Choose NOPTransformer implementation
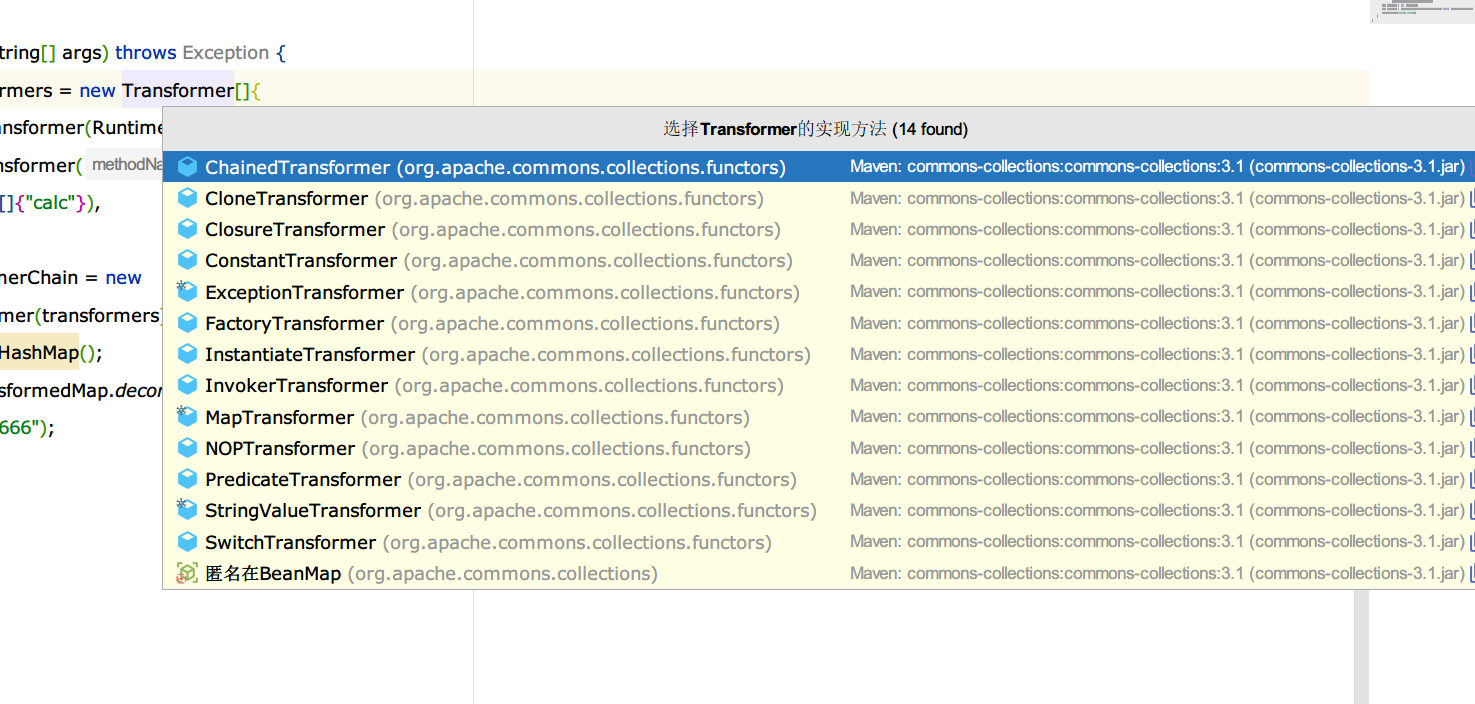The width and height of the screenshot is (1475, 704). pos(818,448)
